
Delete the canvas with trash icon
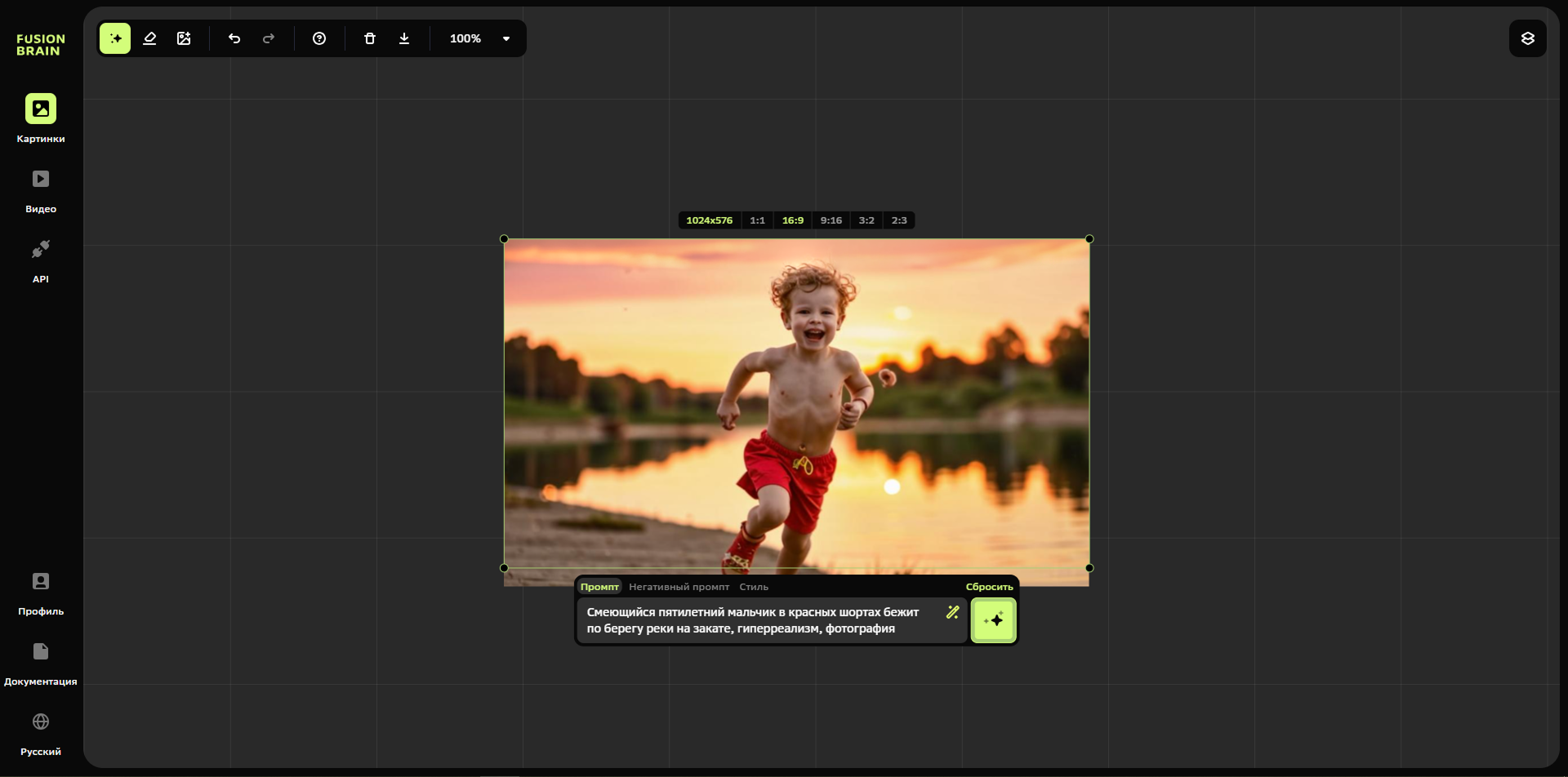click(x=370, y=38)
